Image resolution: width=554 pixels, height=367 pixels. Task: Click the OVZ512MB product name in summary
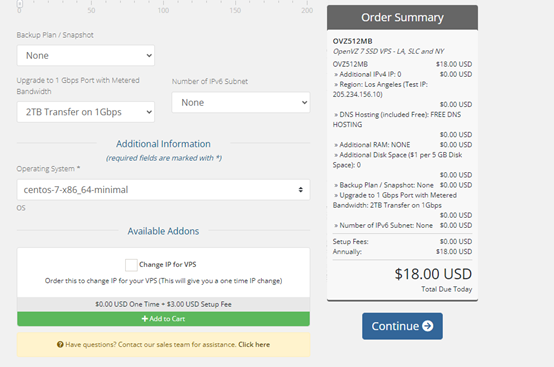pos(352,41)
